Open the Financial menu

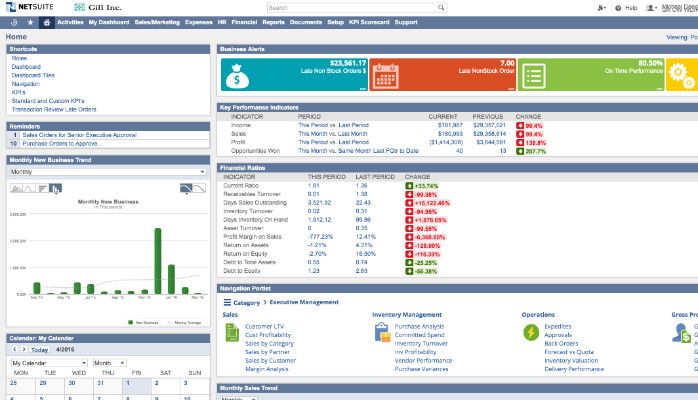click(244, 21)
